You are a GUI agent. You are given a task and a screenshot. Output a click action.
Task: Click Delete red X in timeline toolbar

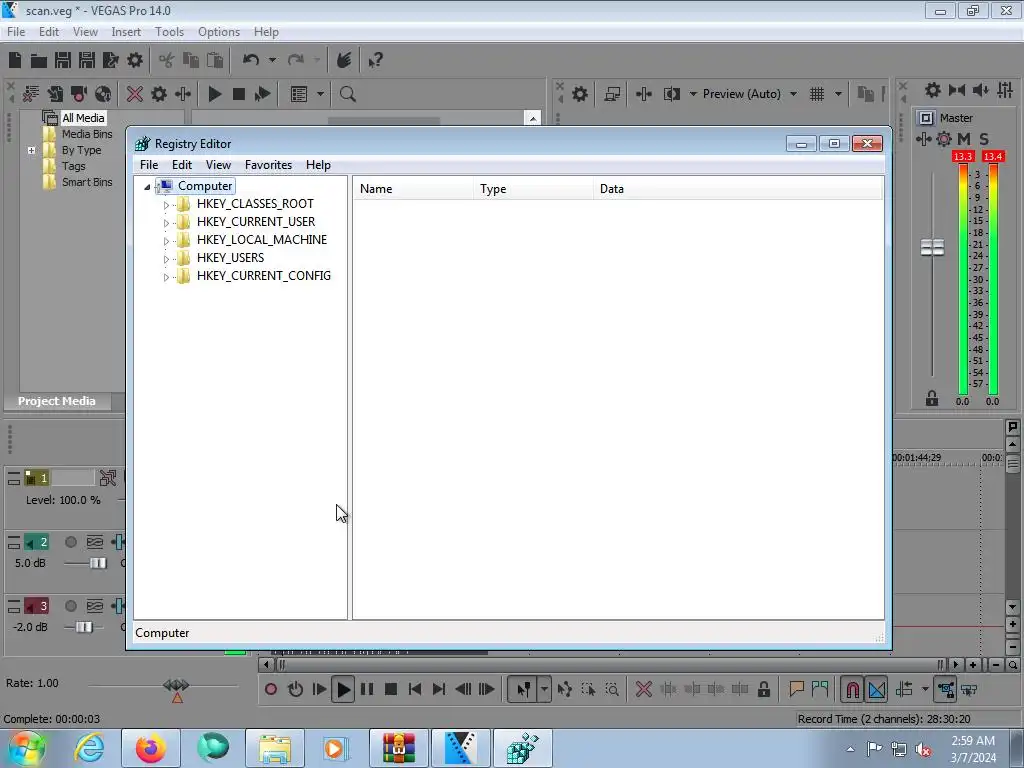[x=644, y=689]
